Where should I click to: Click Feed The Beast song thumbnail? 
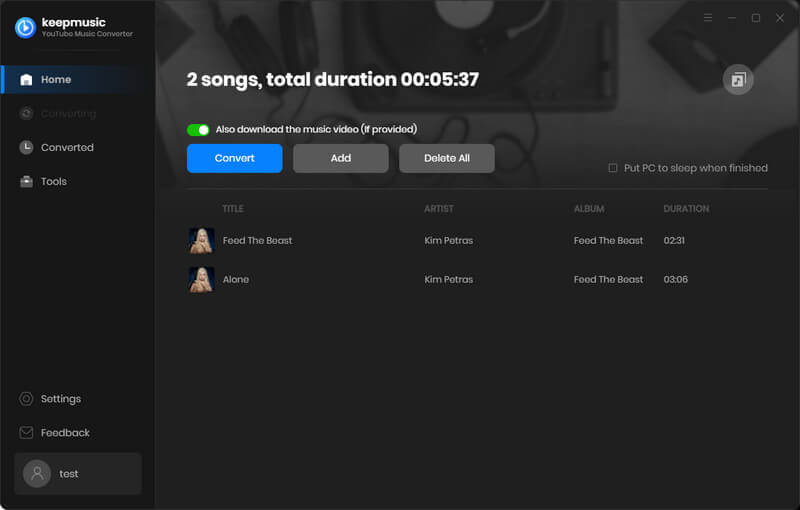[201, 241]
